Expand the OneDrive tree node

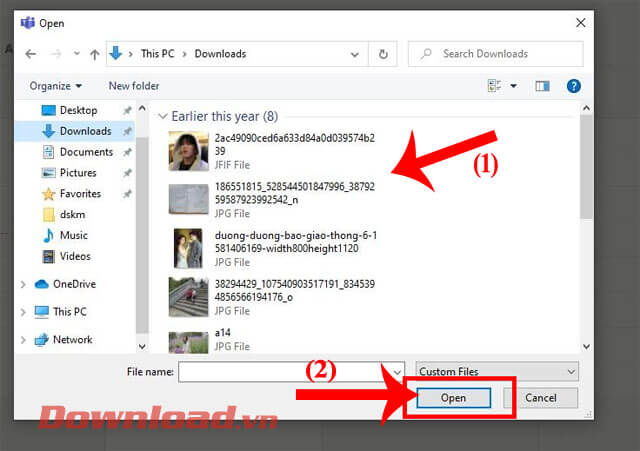pyautogui.click(x=23, y=284)
